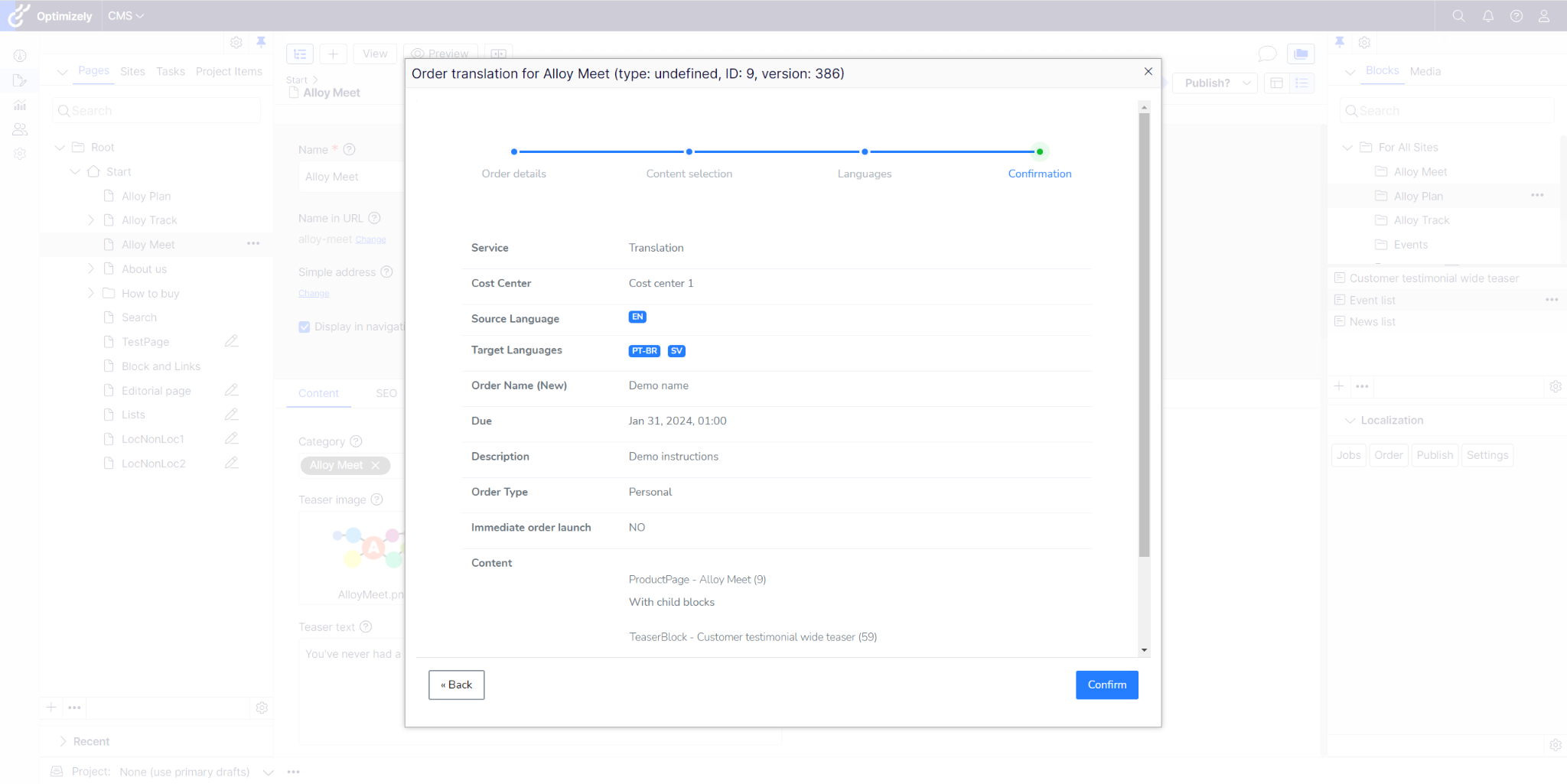Open help question mark icon in top bar
The image size is (1567, 784).
(1516, 16)
